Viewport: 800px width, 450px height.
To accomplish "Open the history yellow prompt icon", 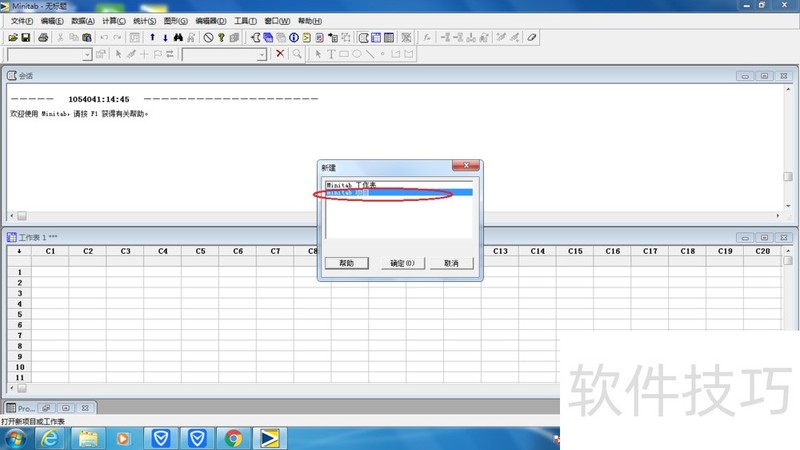I will [307, 38].
